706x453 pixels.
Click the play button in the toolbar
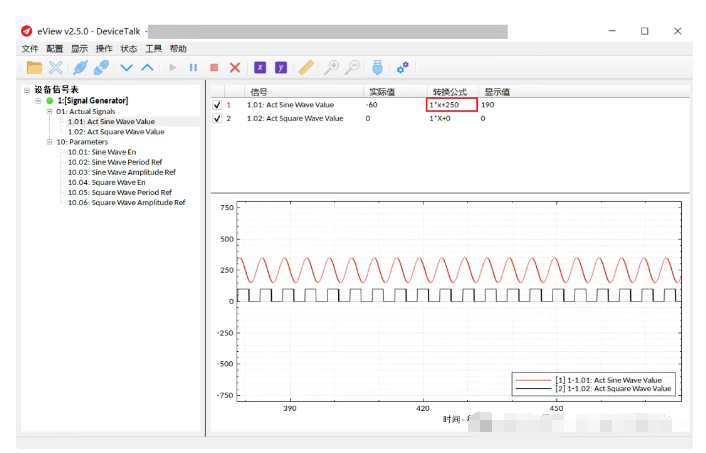pyautogui.click(x=172, y=68)
